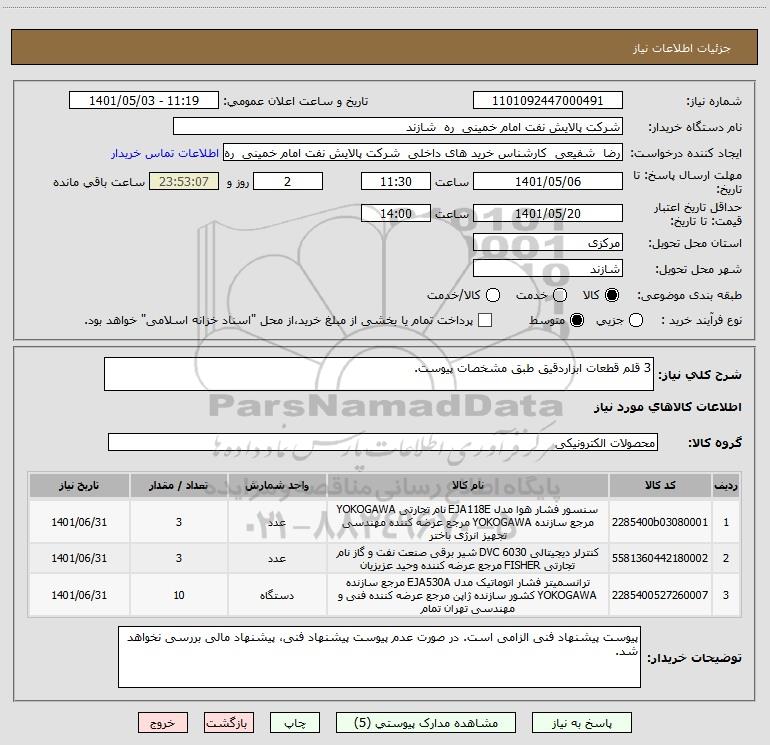Click the عدد unit cell in row 2
Viewport: 770px width, 745px height.
pos(277,558)
